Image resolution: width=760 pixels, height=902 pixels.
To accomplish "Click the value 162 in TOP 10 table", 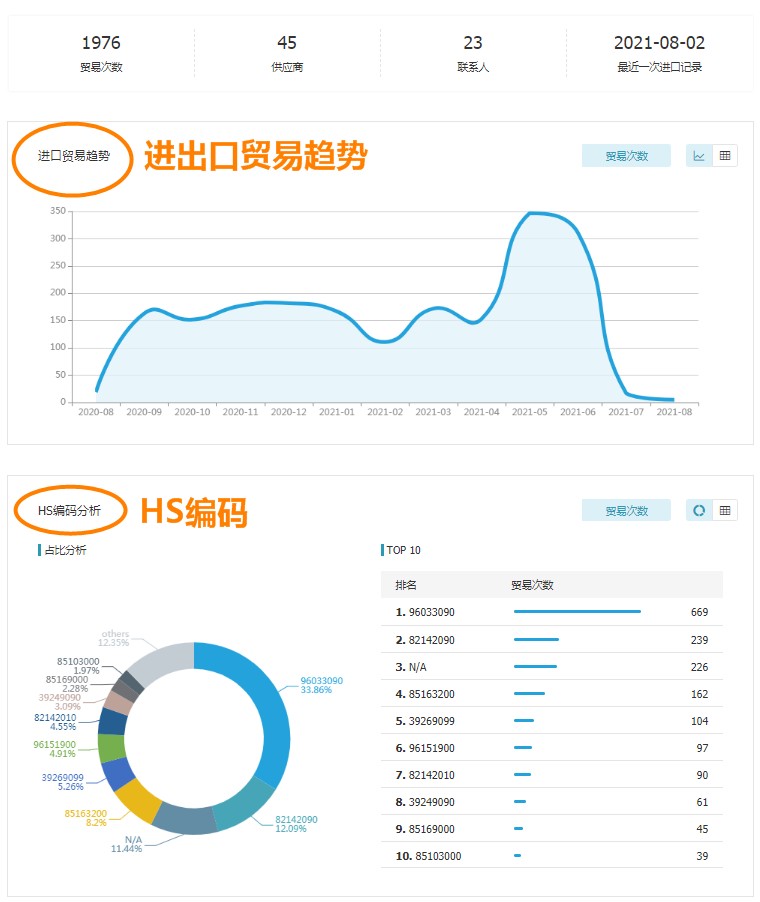I will point(699,694).
